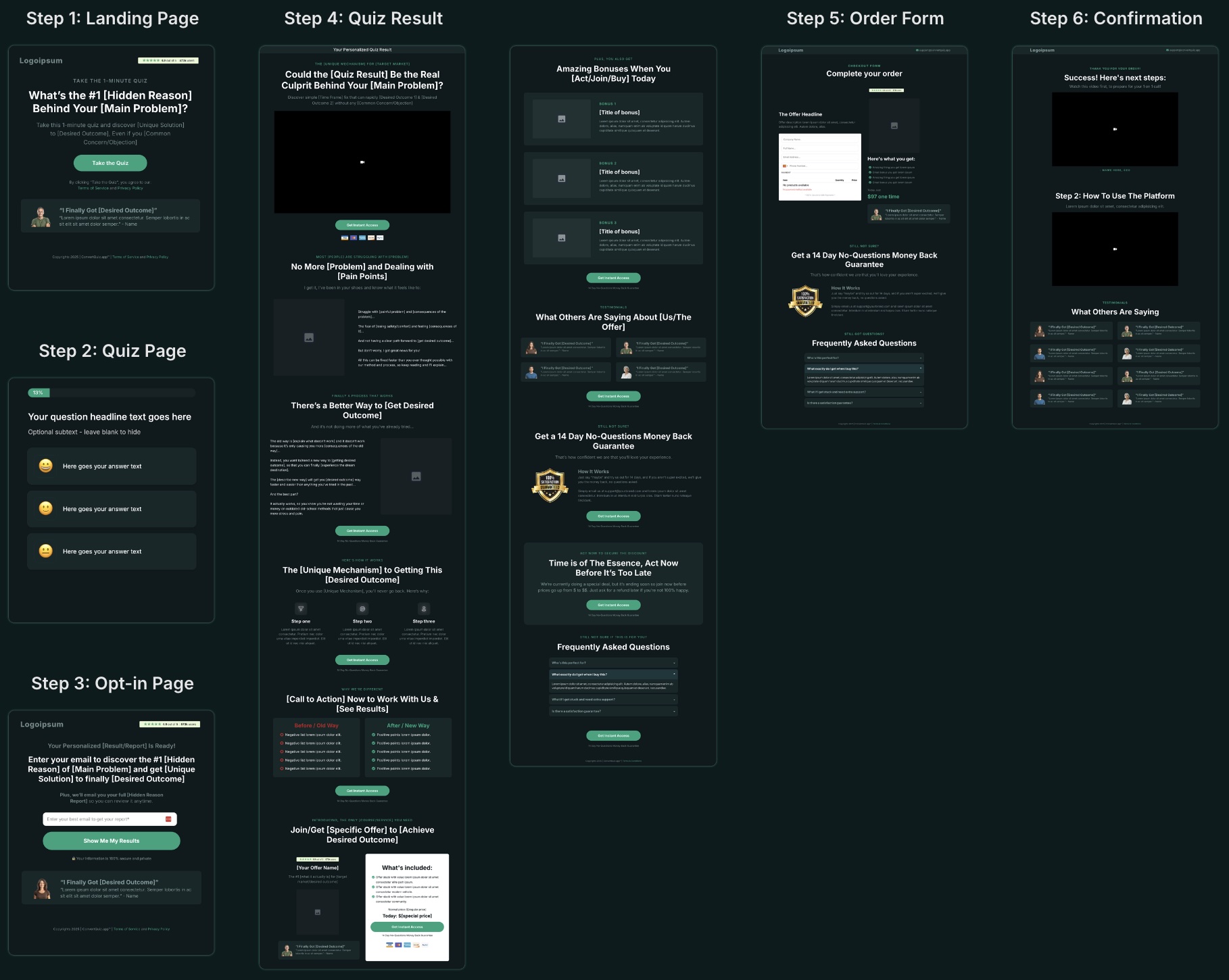Click the Step 6: Confirmation title
This screenshot has width=1229, height=980.
click(x=1116, y=19)
